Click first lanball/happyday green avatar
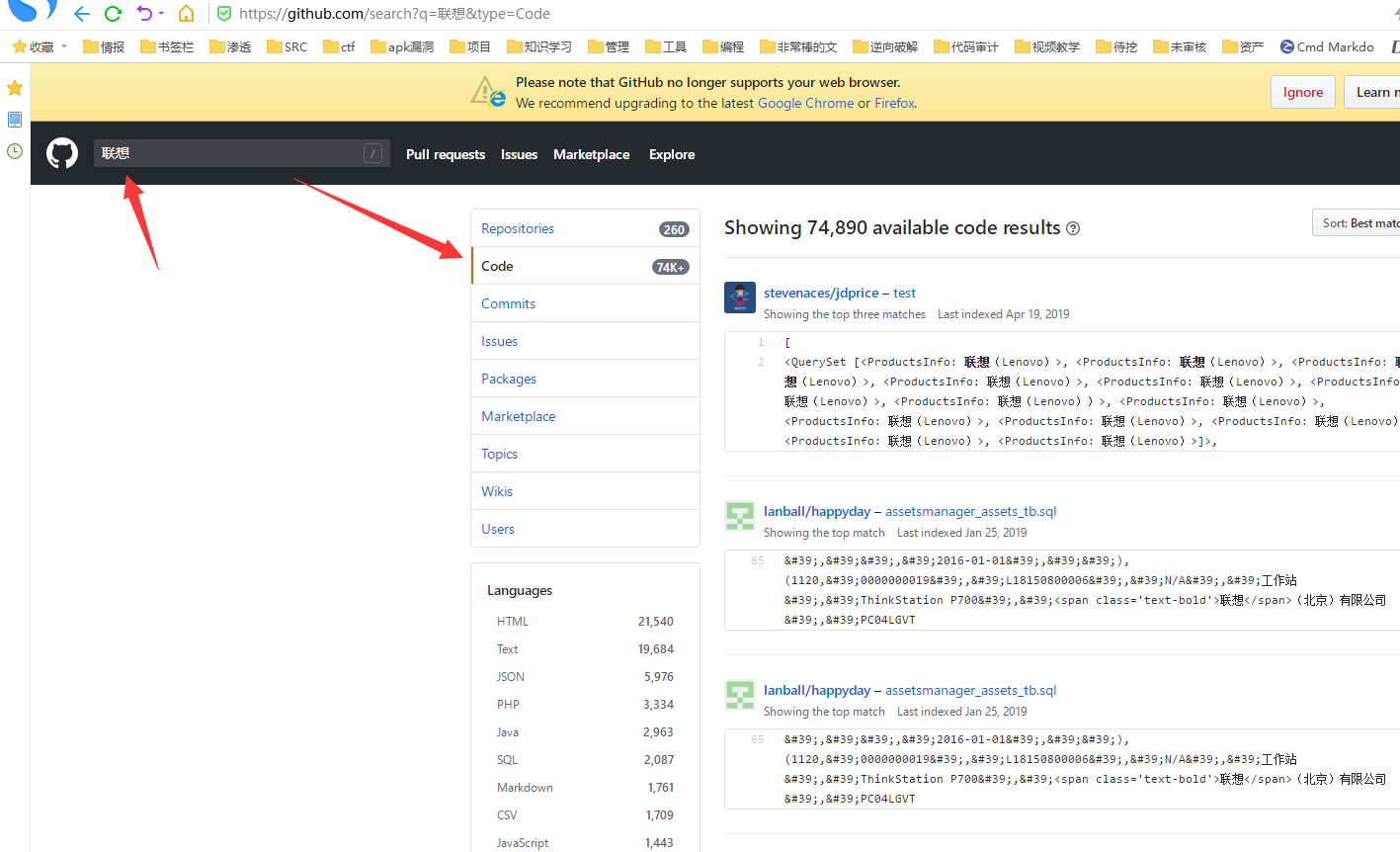This screenshot has height=852, width=1400. pos(740,516)
